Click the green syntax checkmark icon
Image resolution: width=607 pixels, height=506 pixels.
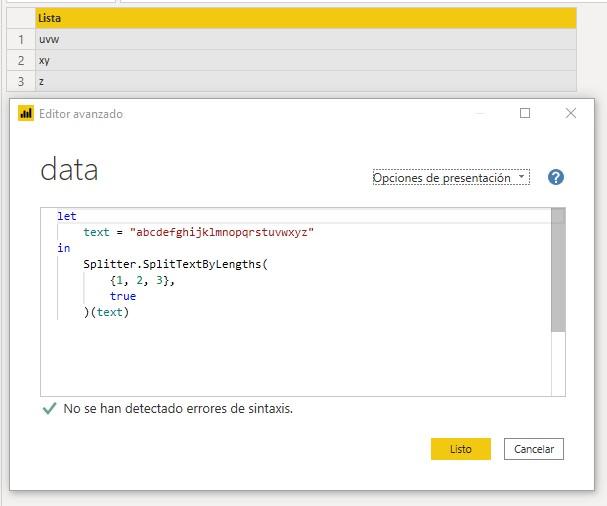(49, 409)
